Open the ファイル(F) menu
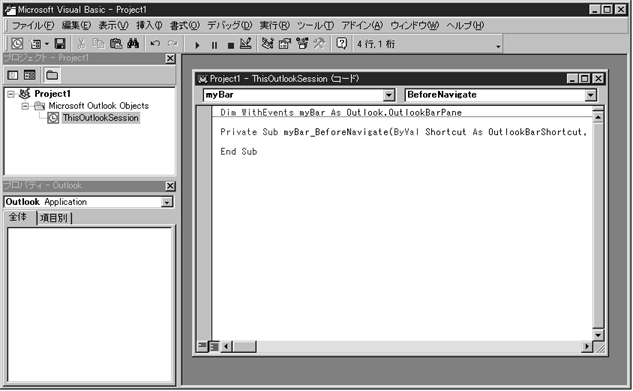 [x=32, y=25]
